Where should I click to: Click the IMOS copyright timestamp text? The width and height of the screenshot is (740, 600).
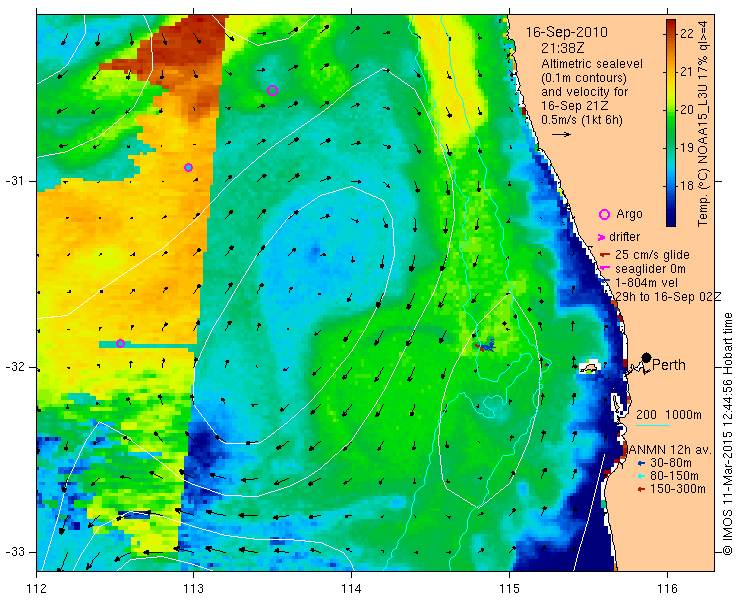coord(727,434)
